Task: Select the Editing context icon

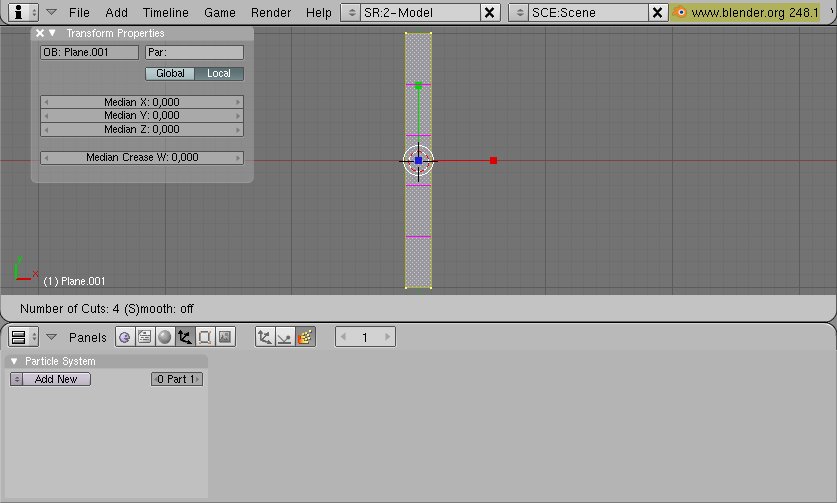Action: click(204, 337)
